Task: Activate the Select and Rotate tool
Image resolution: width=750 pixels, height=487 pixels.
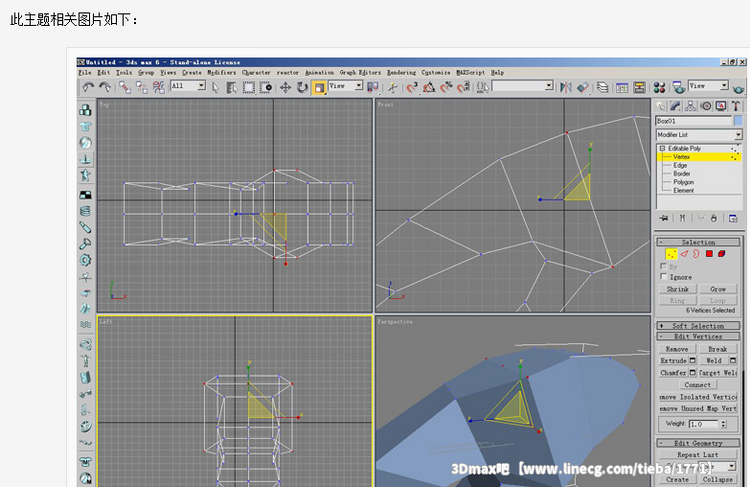Action: 302,88
